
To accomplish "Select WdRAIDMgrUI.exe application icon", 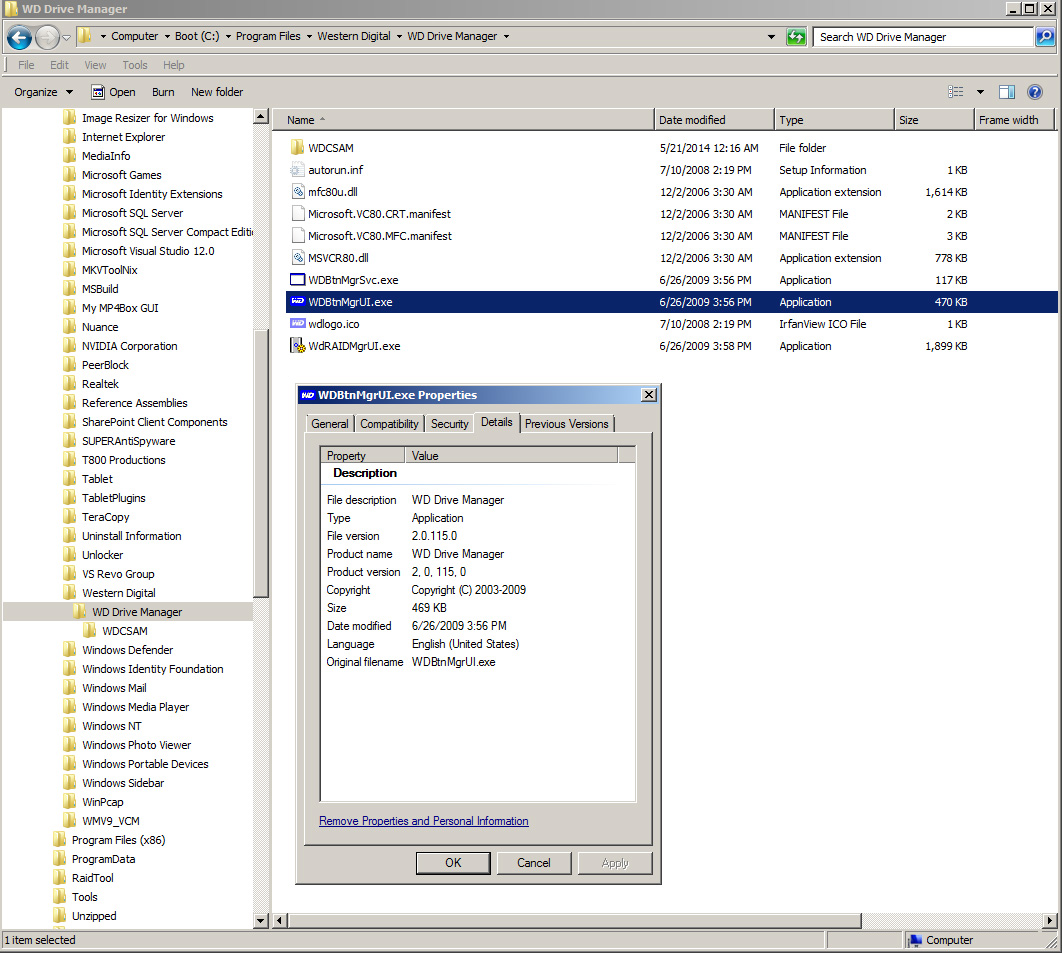I will [x=297, y=346].
